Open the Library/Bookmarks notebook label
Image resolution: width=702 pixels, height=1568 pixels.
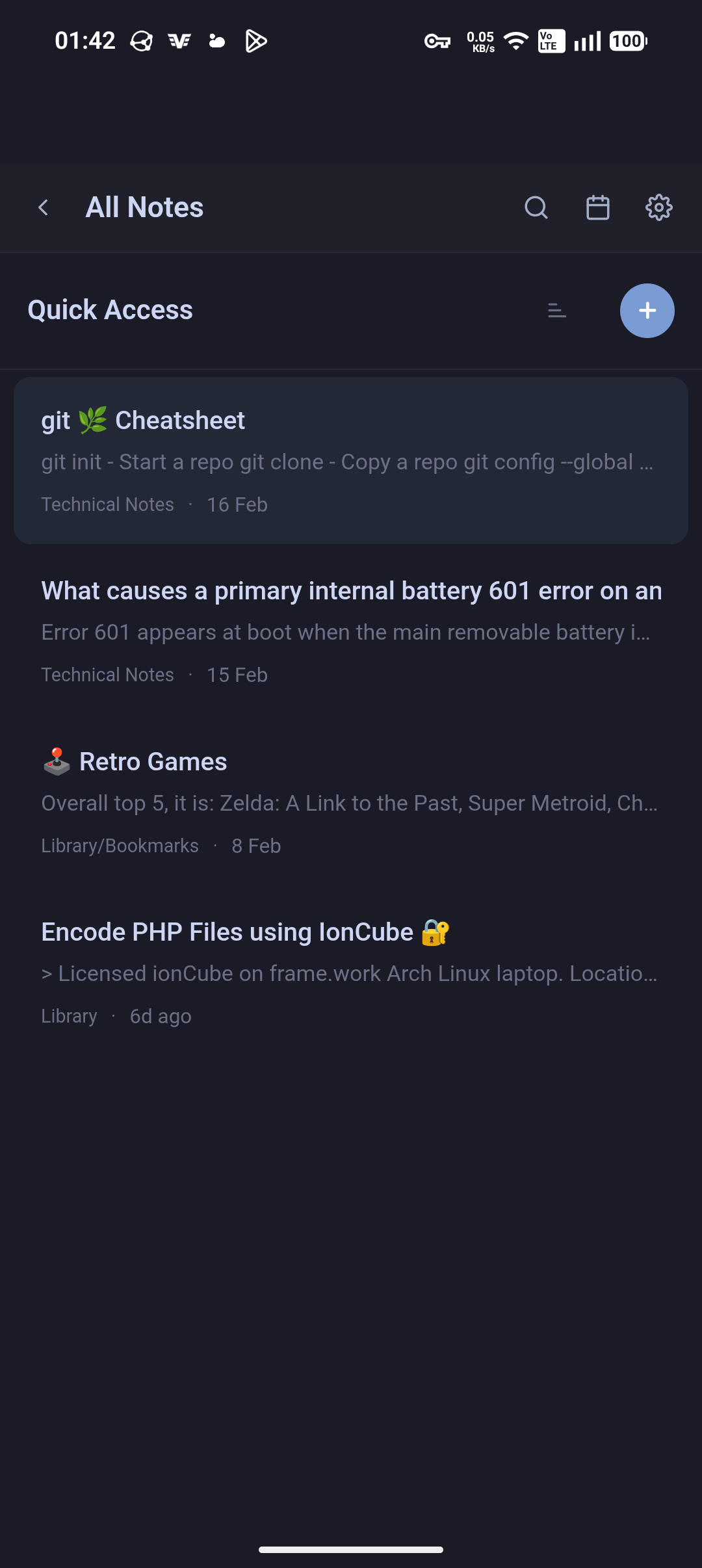tap(120, 845)
